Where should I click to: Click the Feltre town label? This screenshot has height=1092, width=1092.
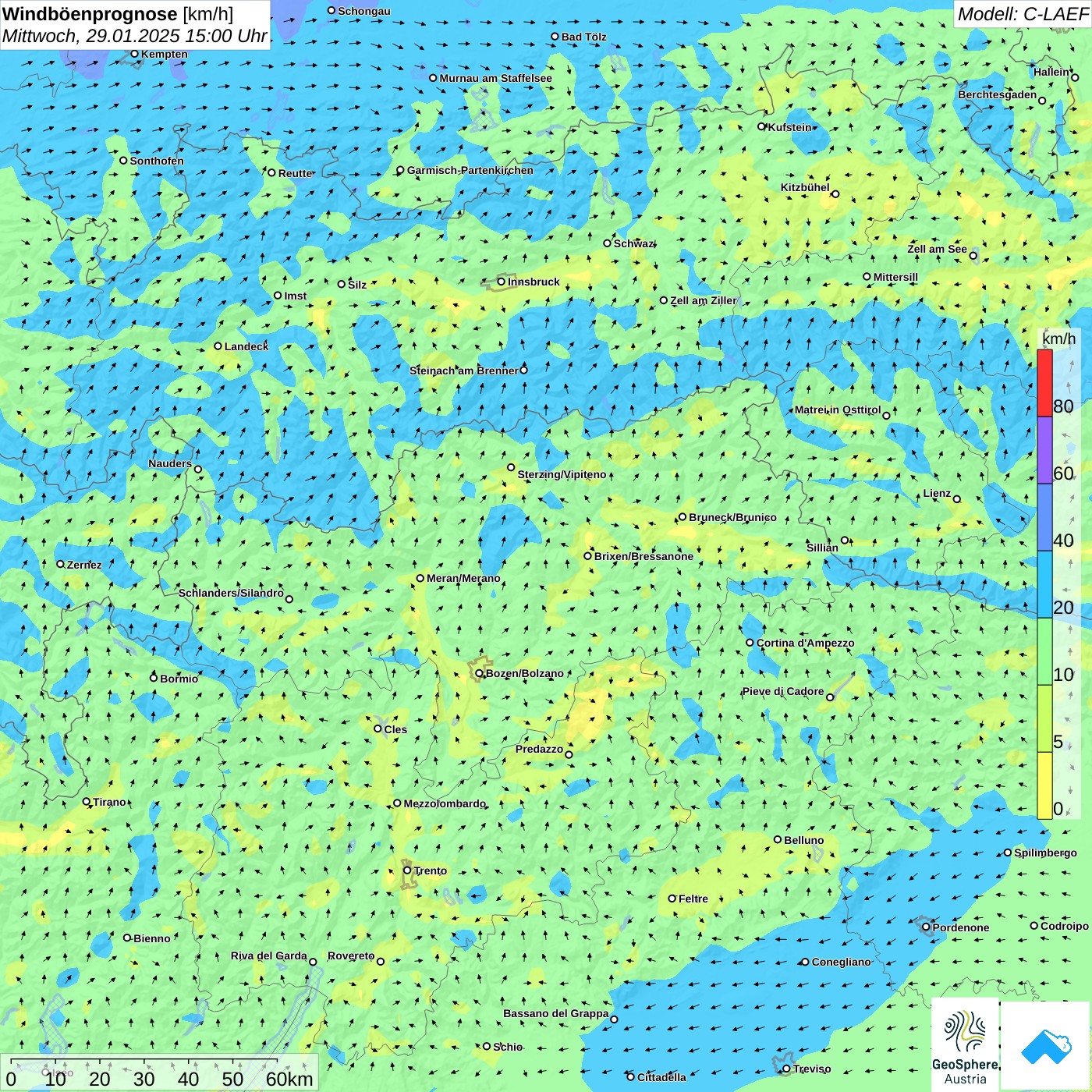point(693,899)
